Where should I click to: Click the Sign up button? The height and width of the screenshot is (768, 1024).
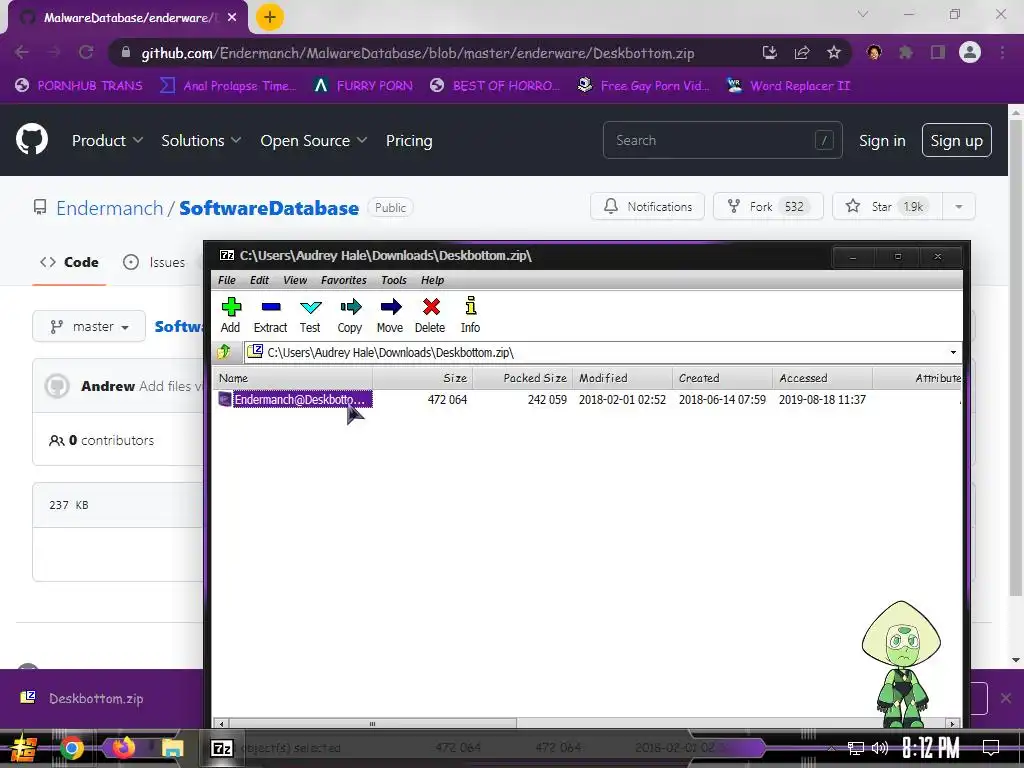coord(956,140)
